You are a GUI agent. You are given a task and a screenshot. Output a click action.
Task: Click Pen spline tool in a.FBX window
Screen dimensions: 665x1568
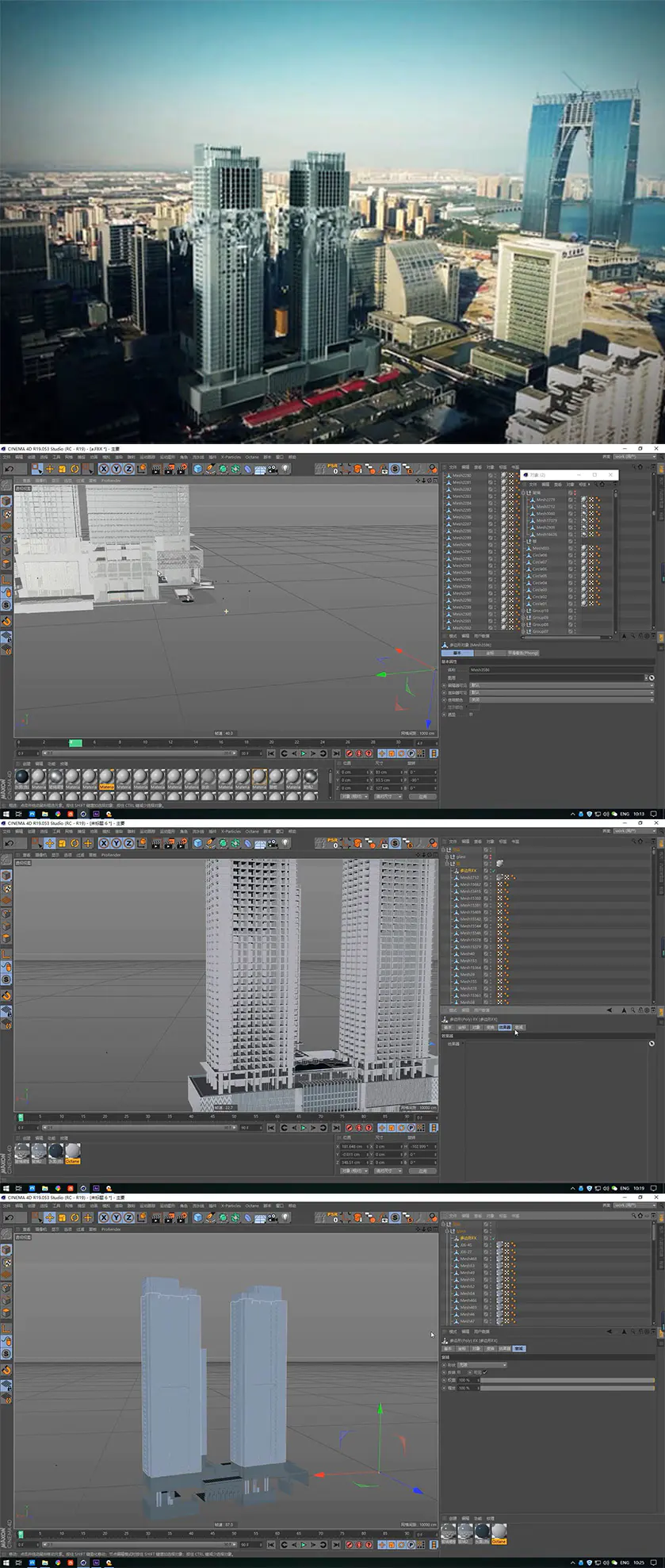pyautogui.click(x=210, y=469)
